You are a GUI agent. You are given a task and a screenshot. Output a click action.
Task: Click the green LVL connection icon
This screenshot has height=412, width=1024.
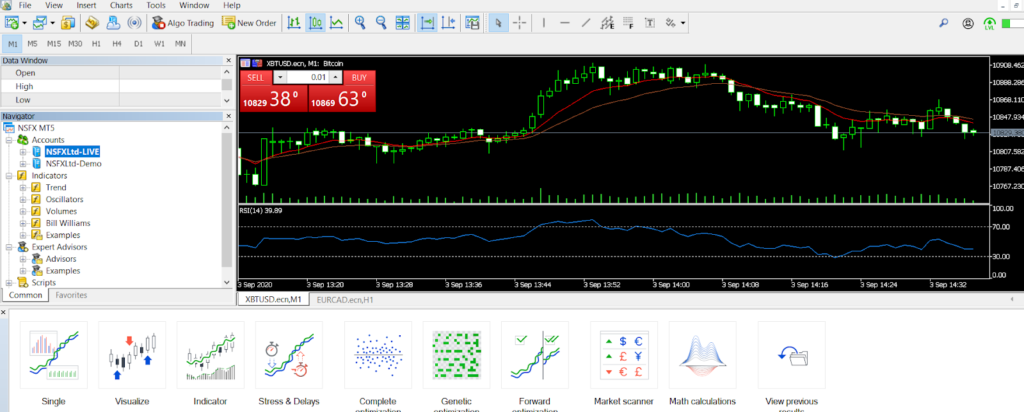[989, 24]
